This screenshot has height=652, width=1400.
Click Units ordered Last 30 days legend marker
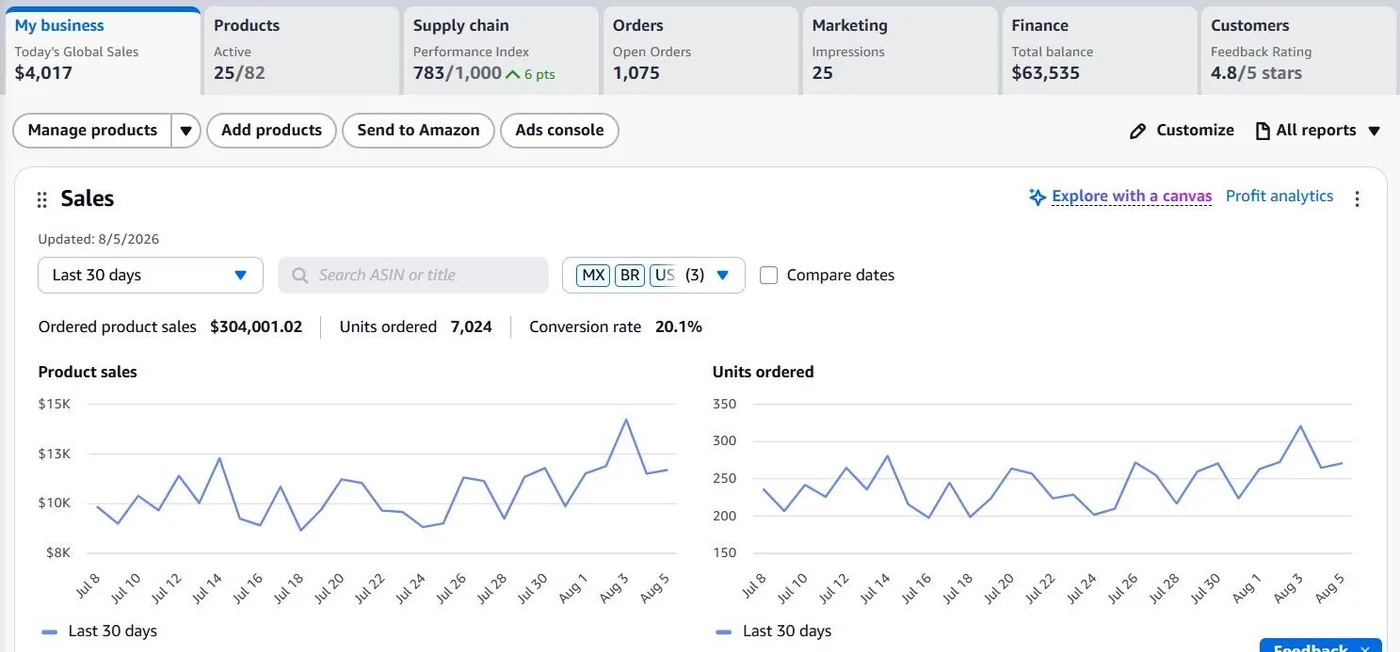tap(725, 632)
